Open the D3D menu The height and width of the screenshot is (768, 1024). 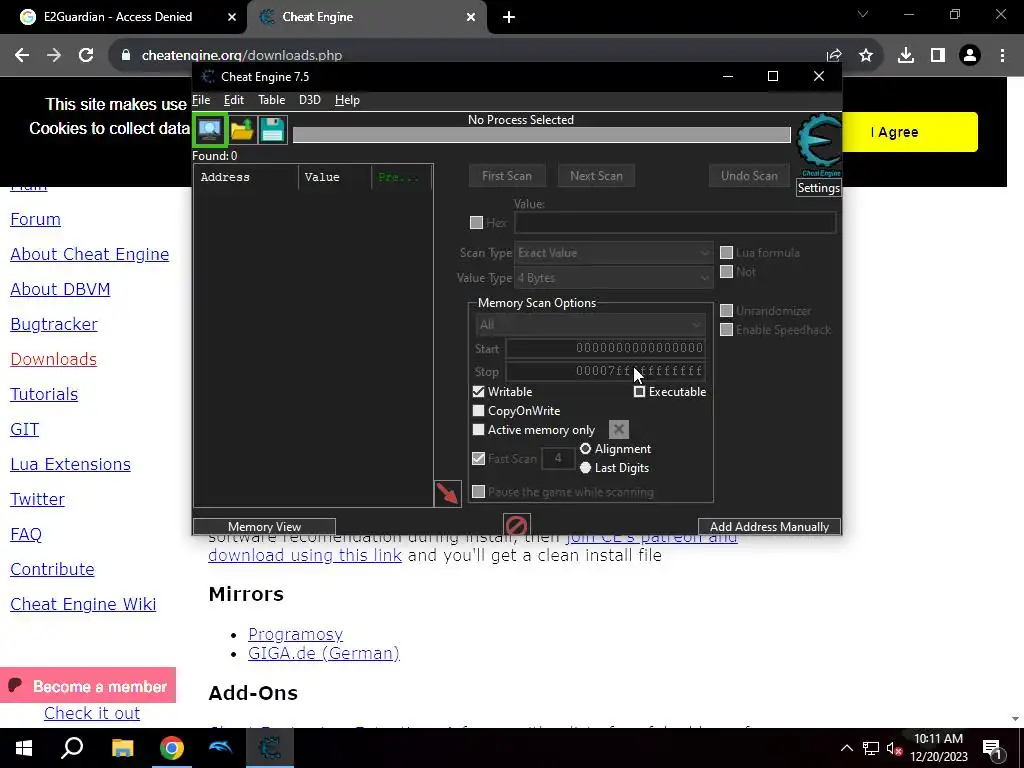pos(310,100)
